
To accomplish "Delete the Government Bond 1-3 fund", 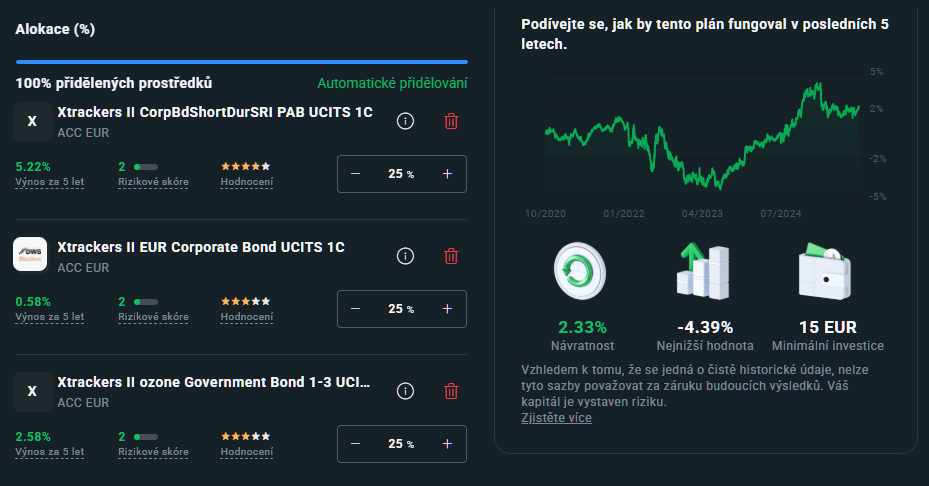I will tap(451, 391).
